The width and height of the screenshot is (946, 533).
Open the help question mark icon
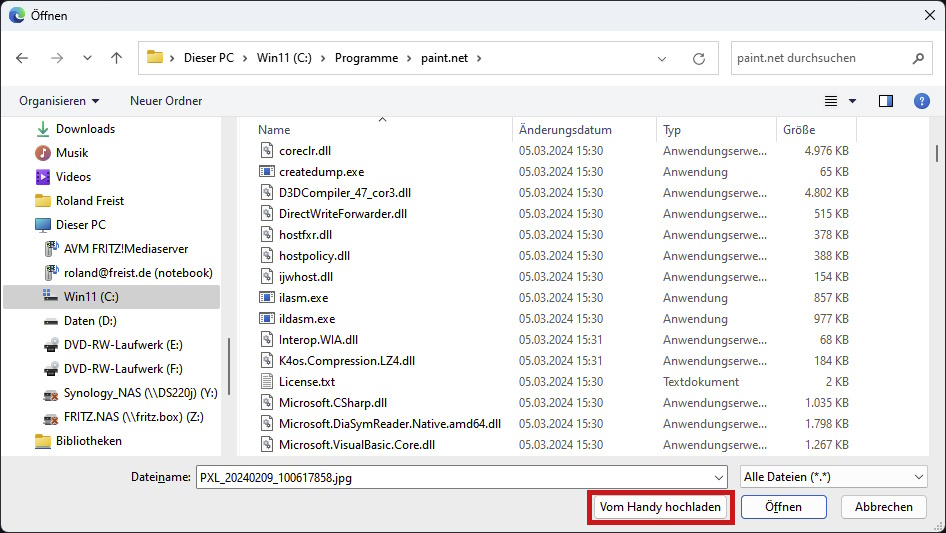(x=922, y=101)
